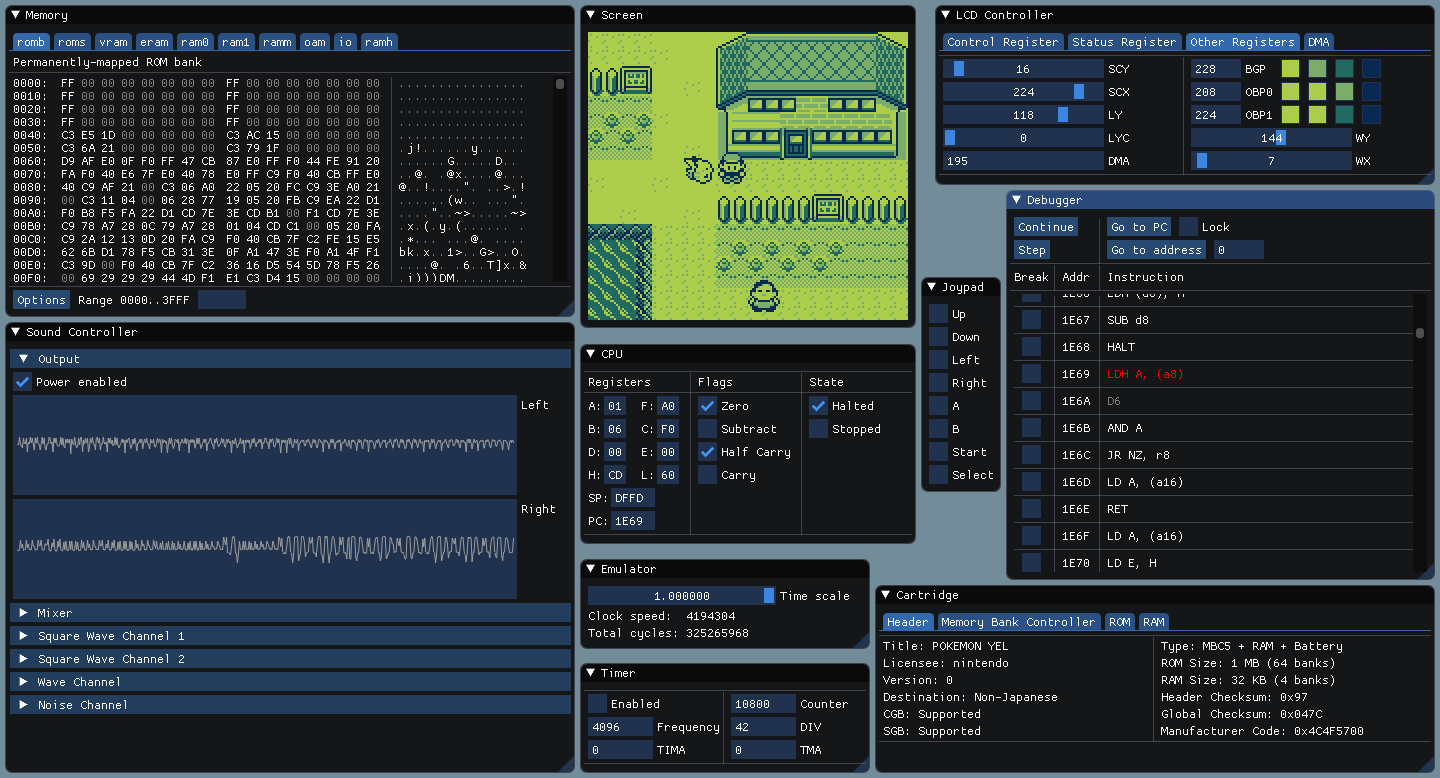Expand the Noise Channel section

click(x=290, y=705)
